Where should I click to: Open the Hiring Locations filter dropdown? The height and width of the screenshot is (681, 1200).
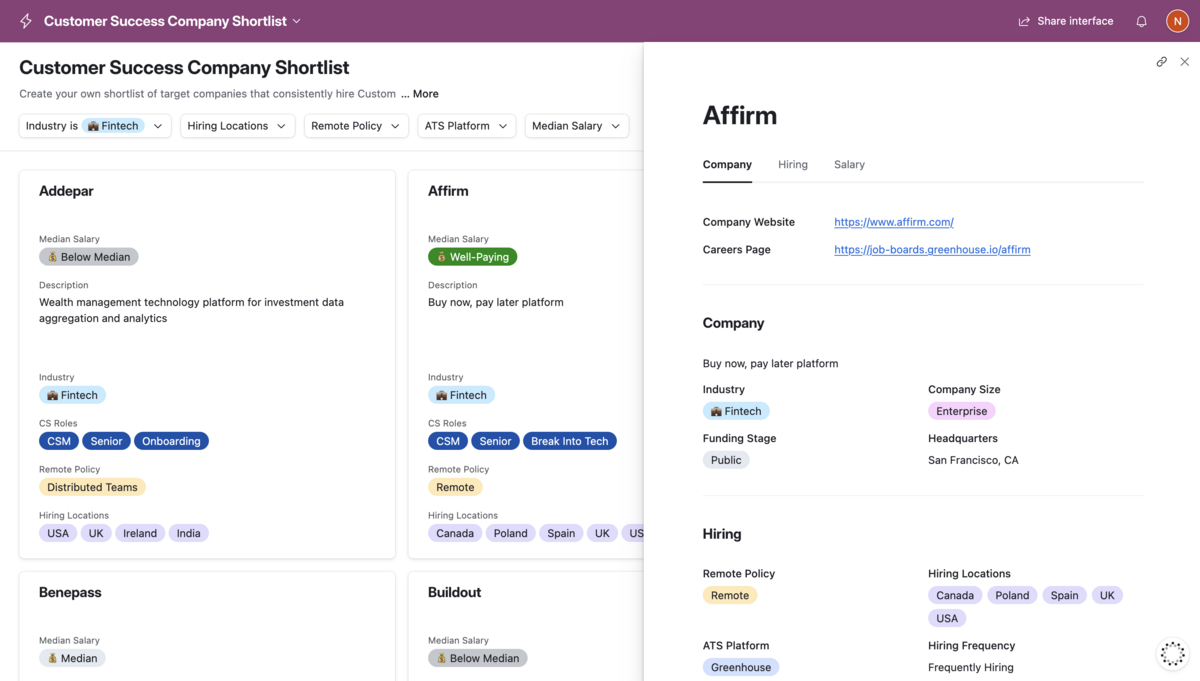237,126
